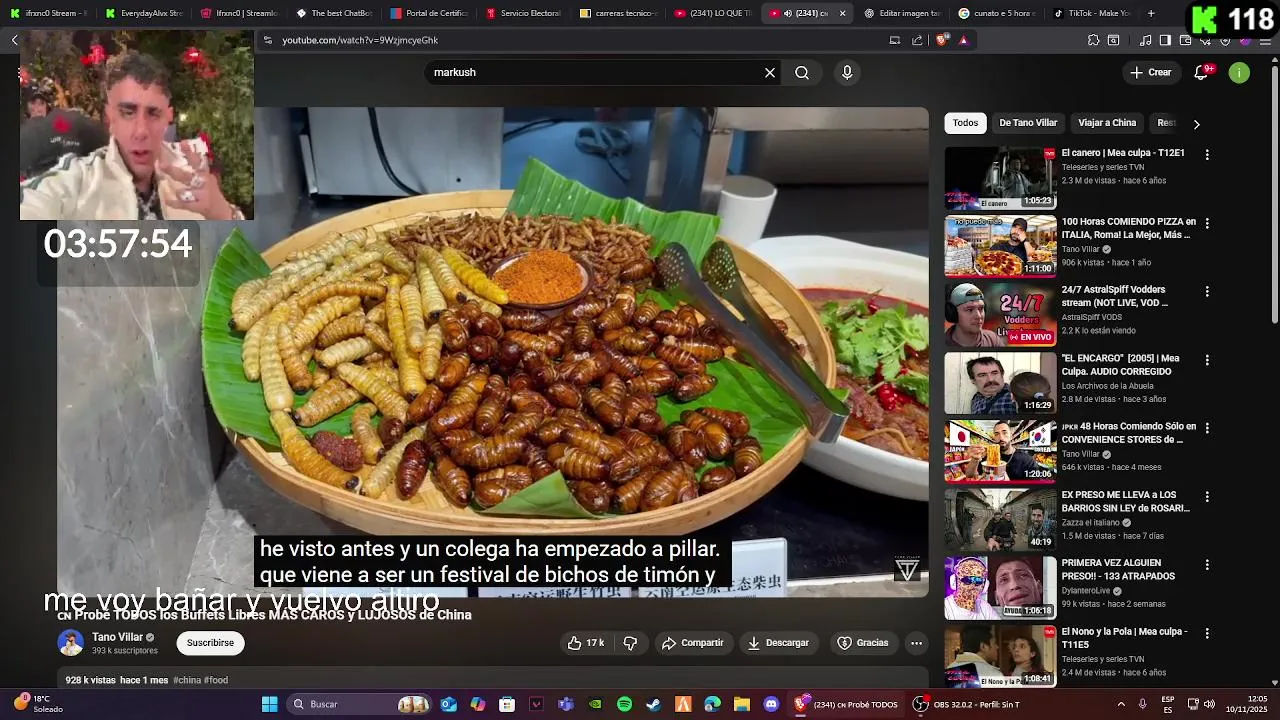This screenshot has height=720, width=1280.
Task: Open El canero Mea culpa thumbnail
Action: point(1000,178)
